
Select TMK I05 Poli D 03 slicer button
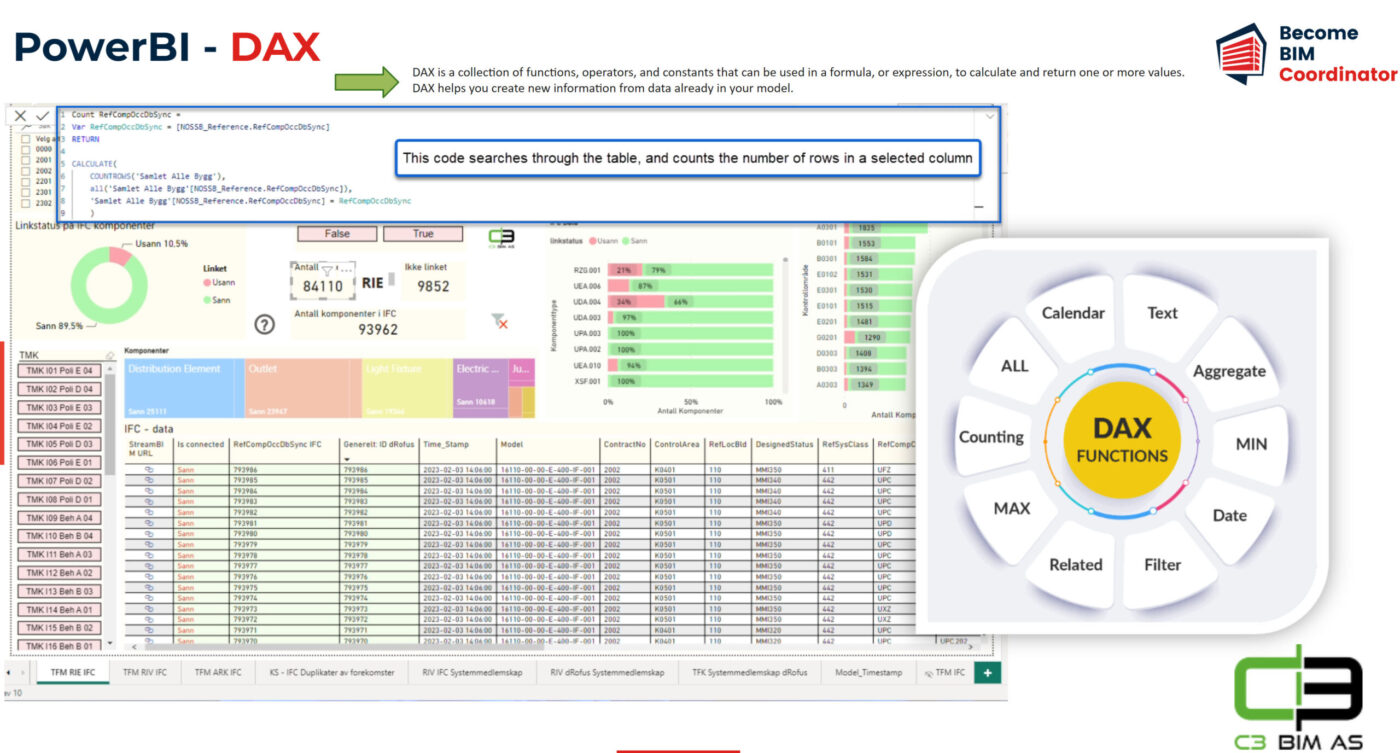[x=59, y=444]
